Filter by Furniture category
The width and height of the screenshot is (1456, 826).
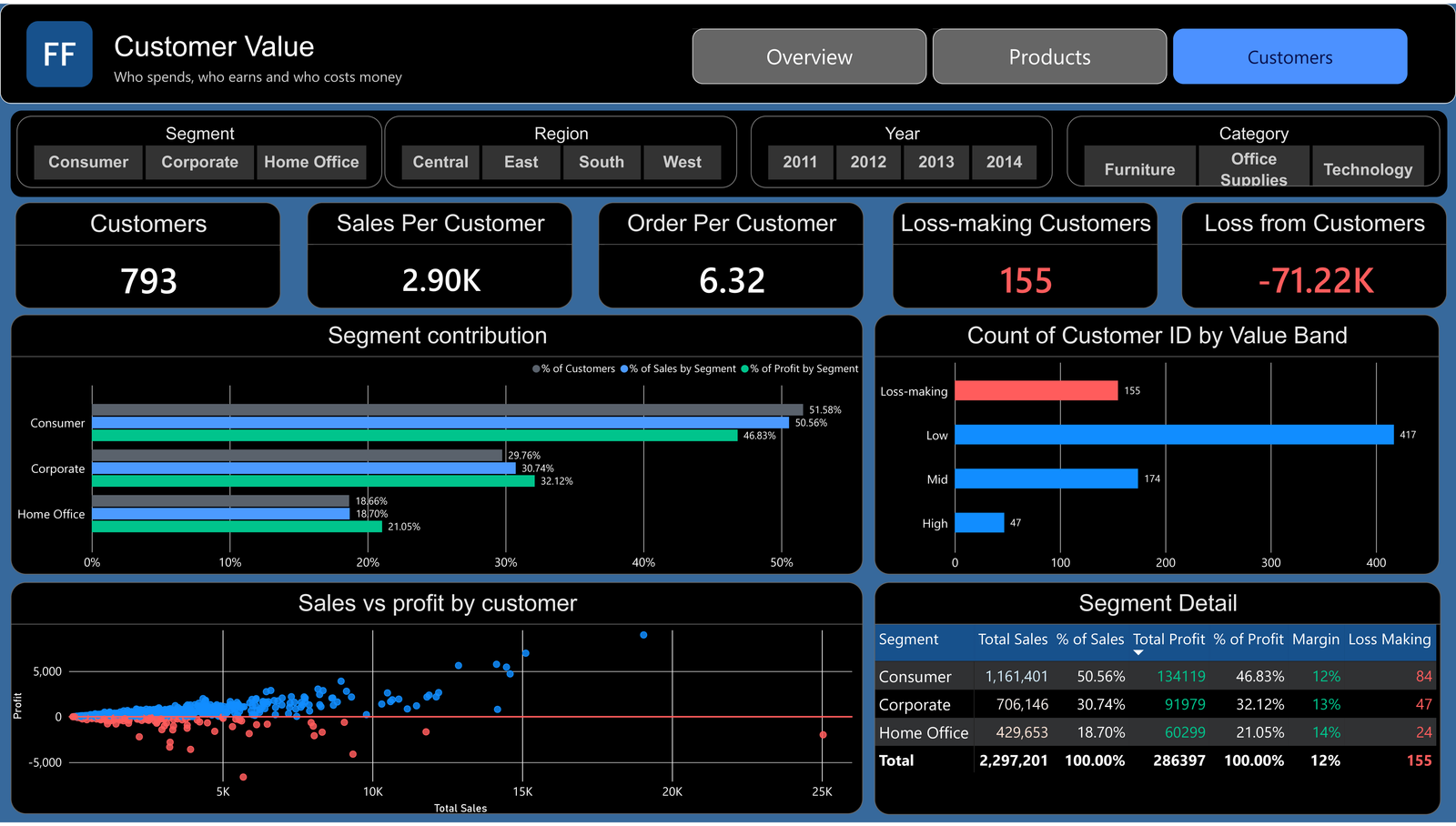pos(1139,166)
